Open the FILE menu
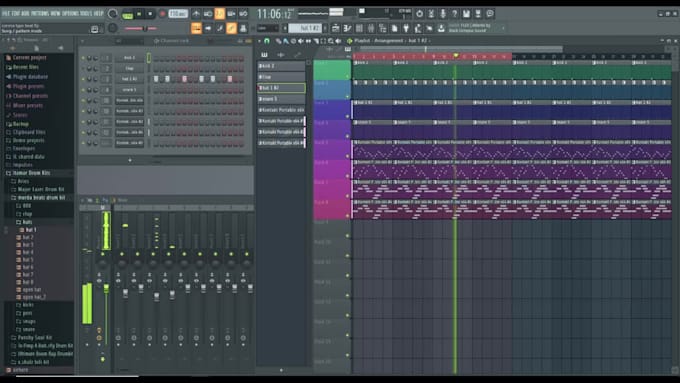 6,13
